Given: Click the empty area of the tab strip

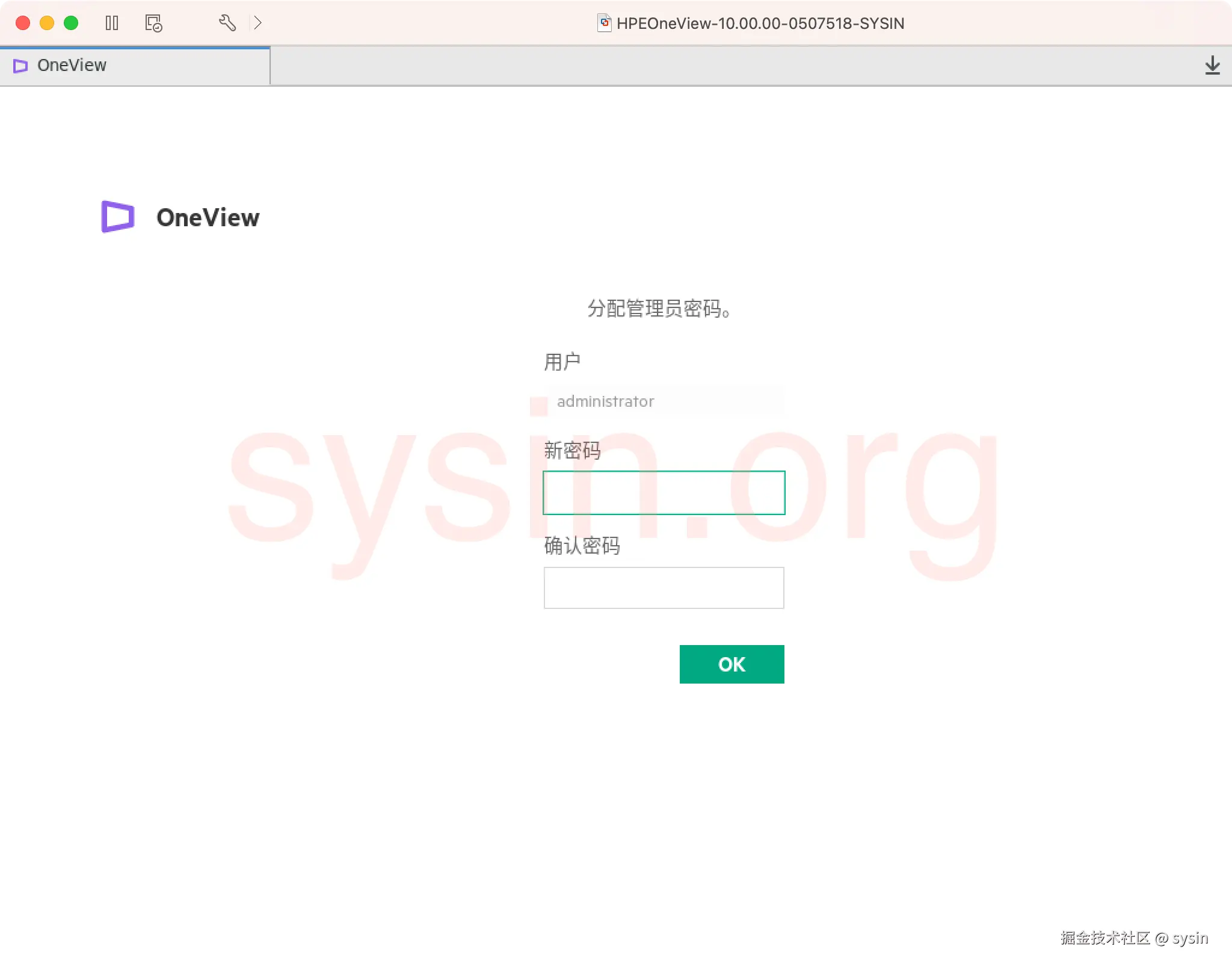Looking at the screenshot, I should 722,66.
